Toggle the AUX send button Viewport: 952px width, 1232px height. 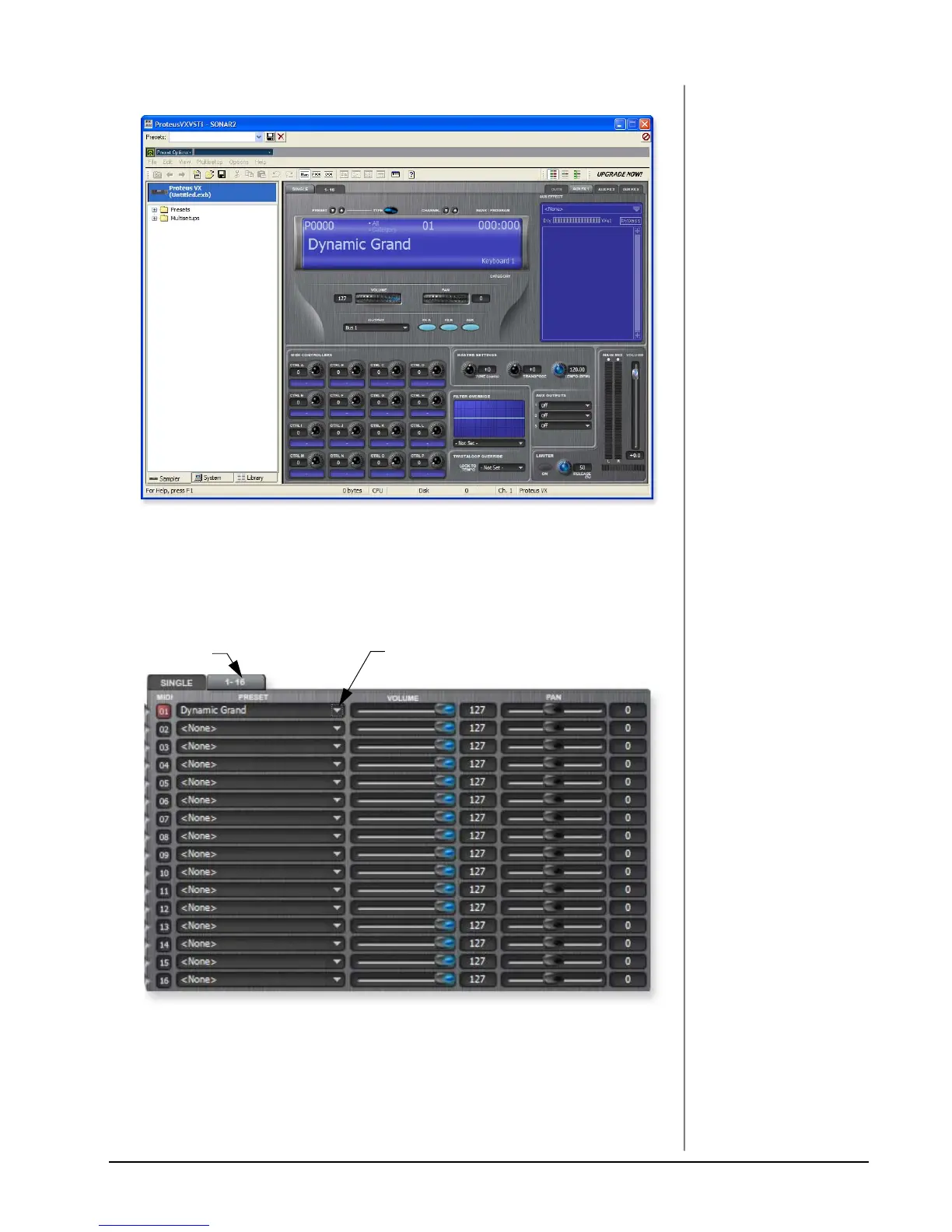(471, 327)
